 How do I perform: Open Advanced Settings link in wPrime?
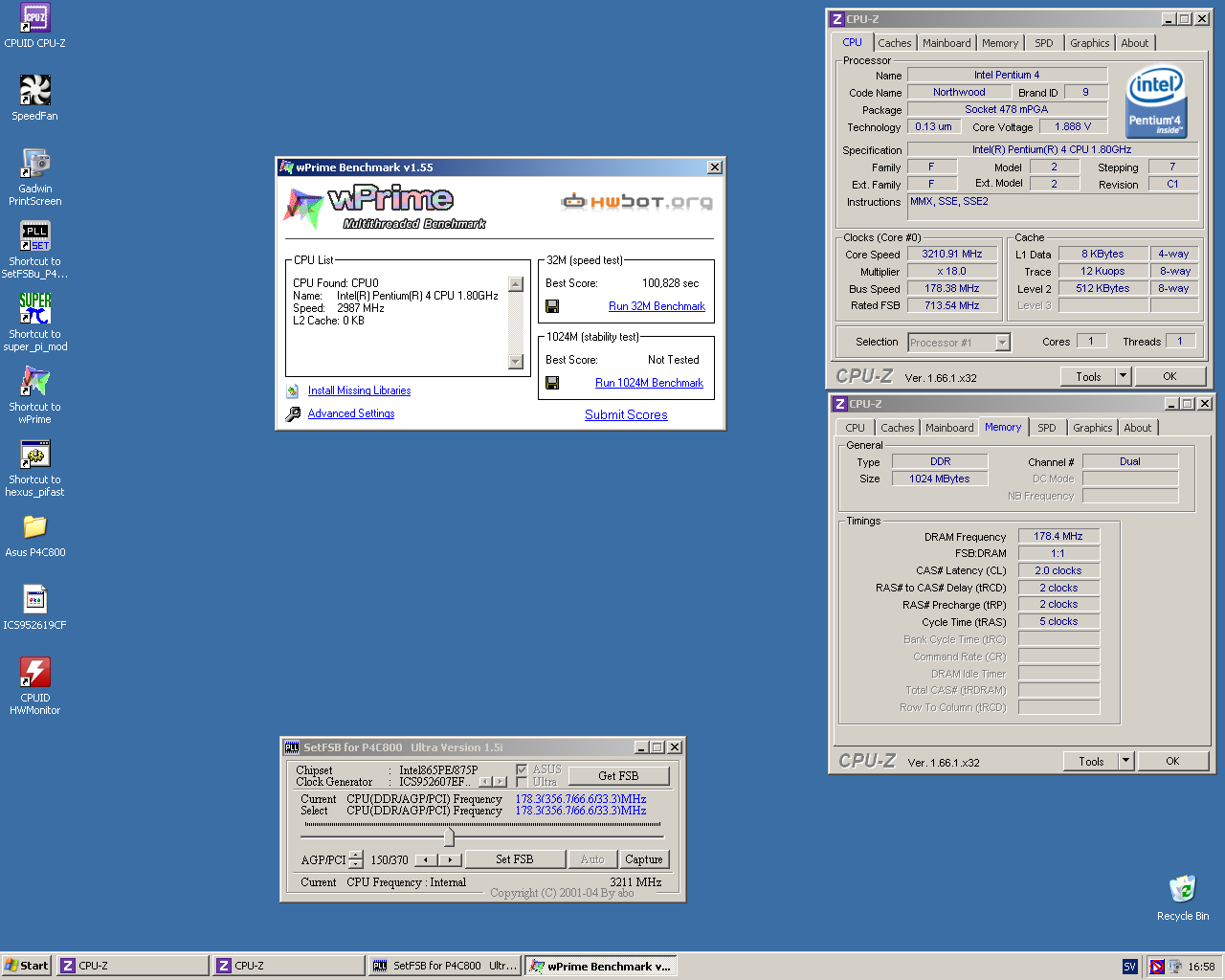coord(351,413)
